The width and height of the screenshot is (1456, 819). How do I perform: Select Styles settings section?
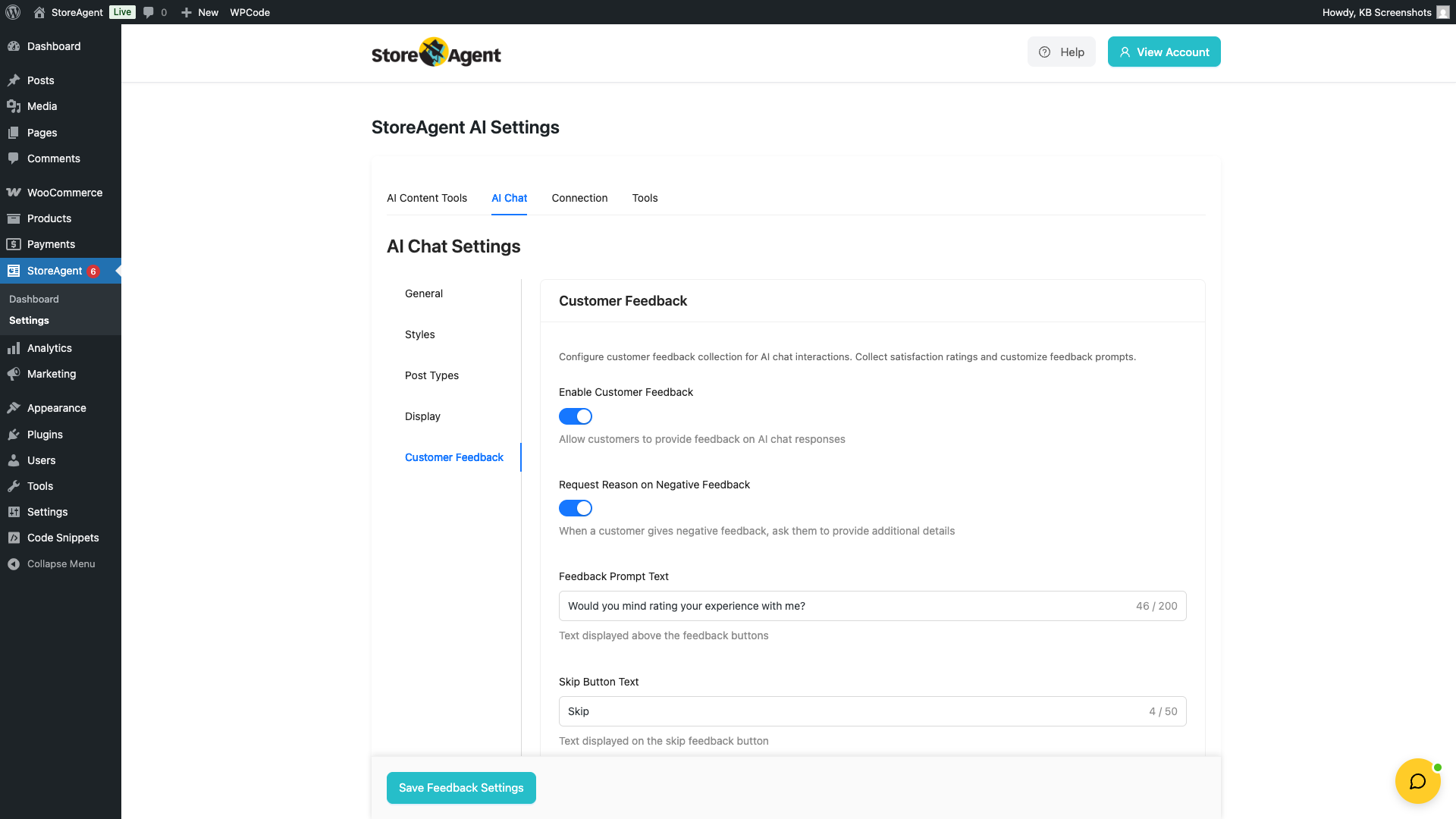coord(420,334)
